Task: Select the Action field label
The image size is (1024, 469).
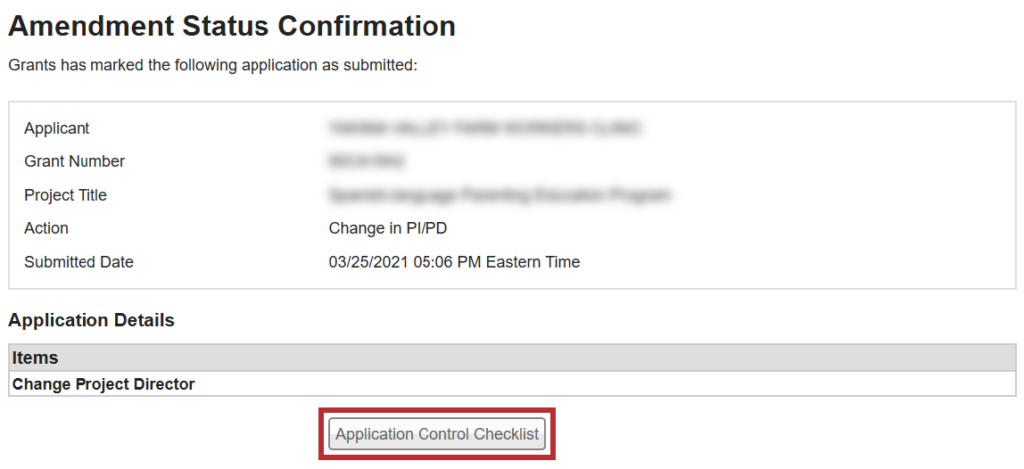Action: 46,228
